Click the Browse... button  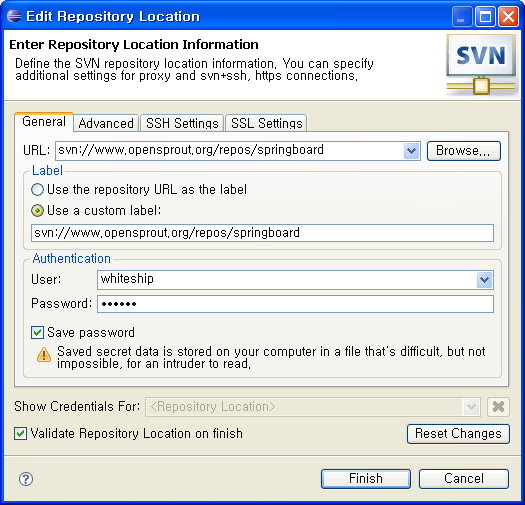point(464,151)
